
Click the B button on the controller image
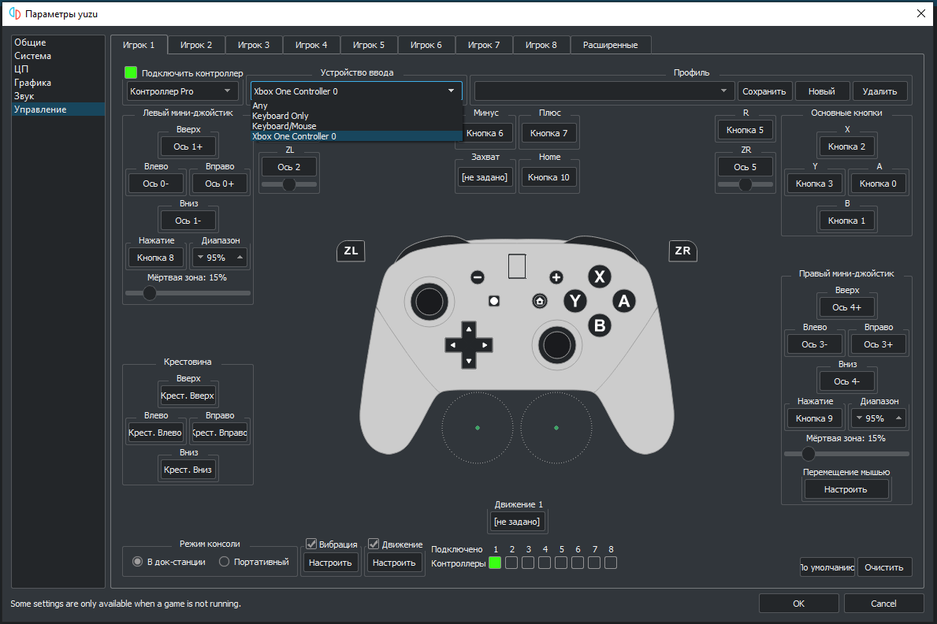pyautogui.click(x=599, y=324)
